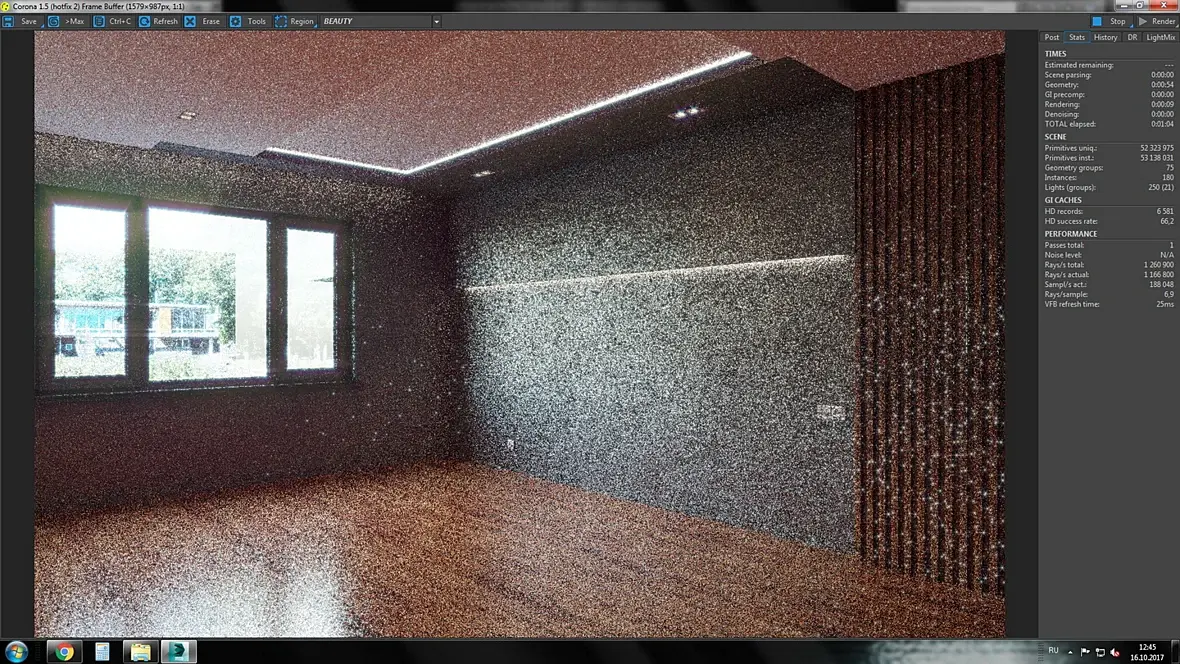Image resolution: width=1180 pixels, height=664 pixels.
Task: Switch to 3ds Max taskbar window
Action: click(178, 651)
